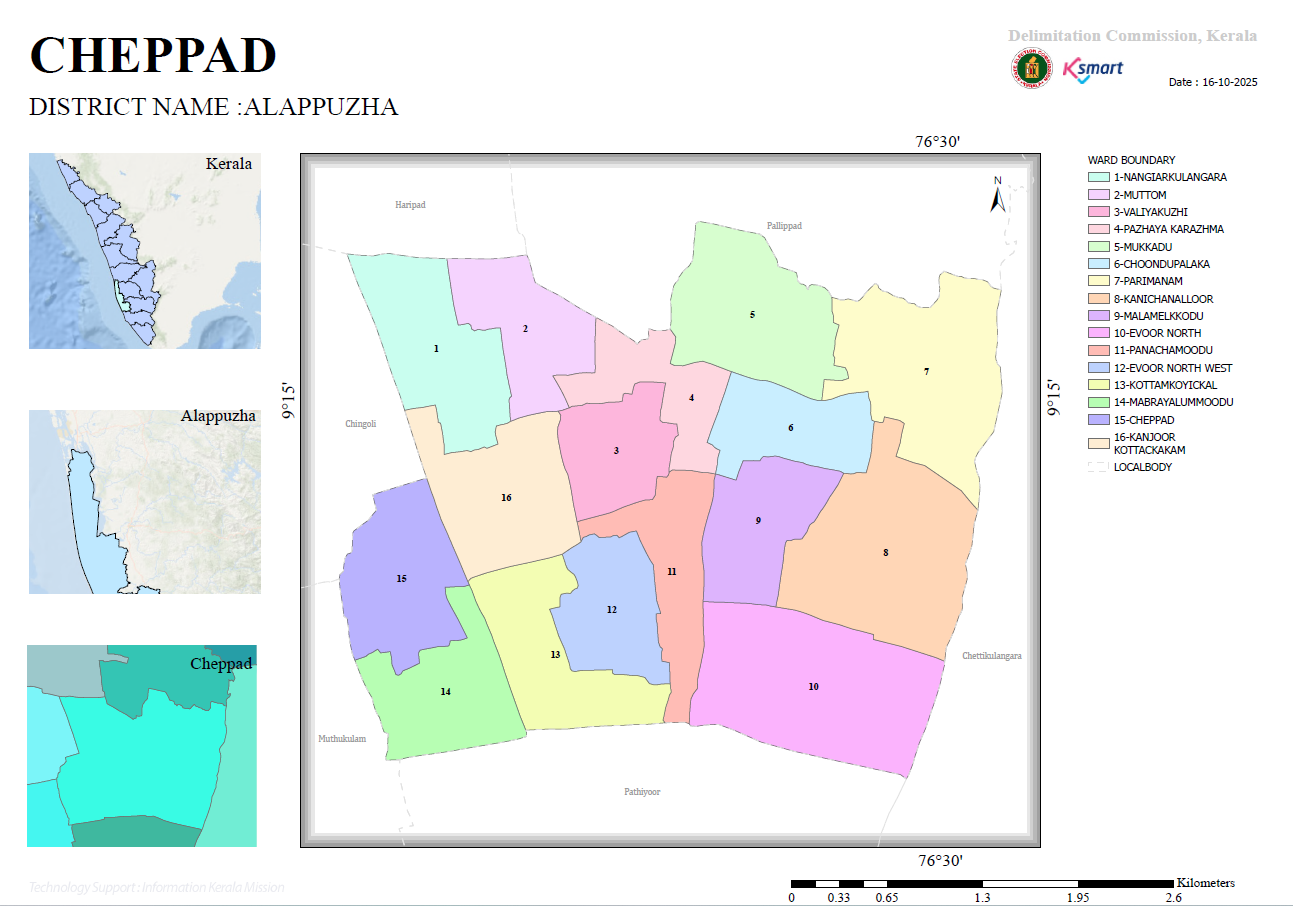Screen dimensions: 1293x906
Task: Click the Haripad neighbouring label
Action: [410, 205]
